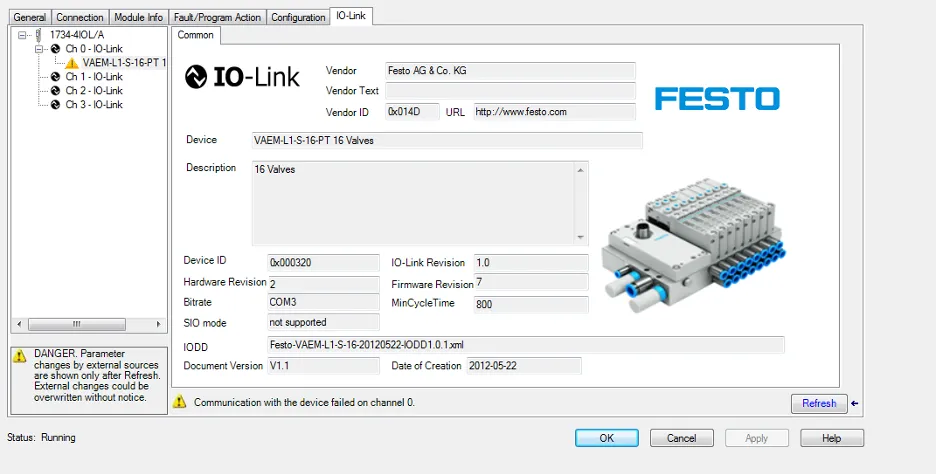The width and height of the screenshot is (936, 474).
Task: Click the tree right scroll arrow
Action: pyautogui.click(x=158, y=324)
